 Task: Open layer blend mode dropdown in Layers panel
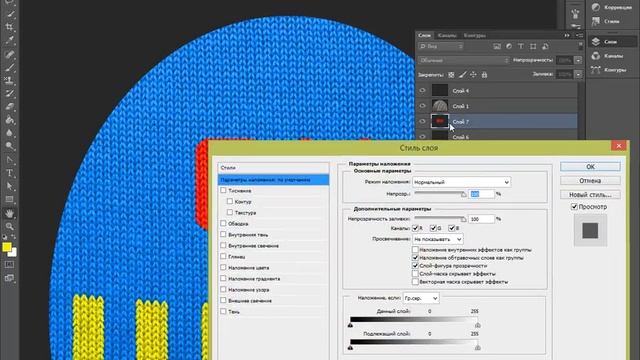click(x=464, y=60)
